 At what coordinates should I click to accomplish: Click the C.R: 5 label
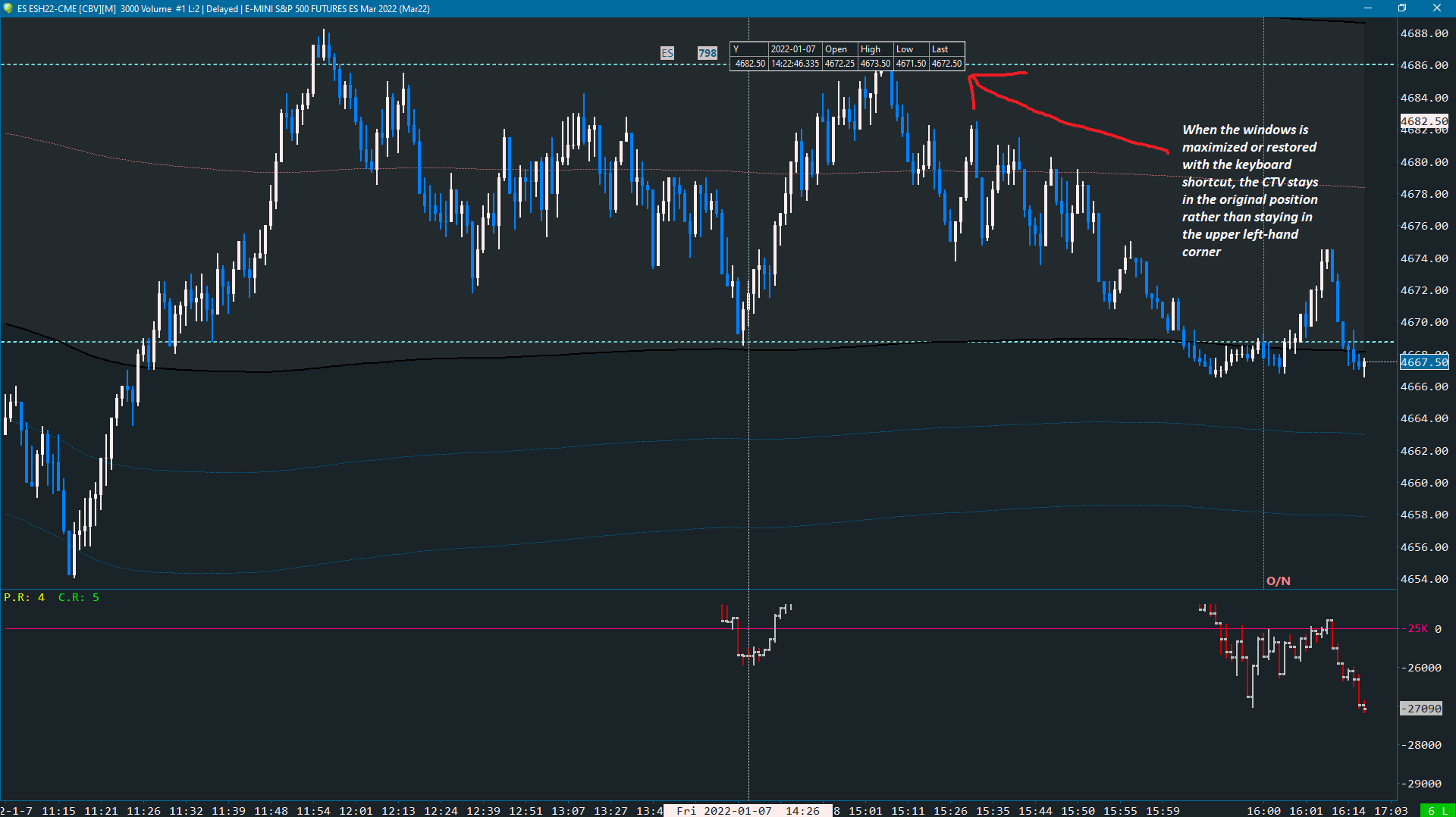[79, 597]
